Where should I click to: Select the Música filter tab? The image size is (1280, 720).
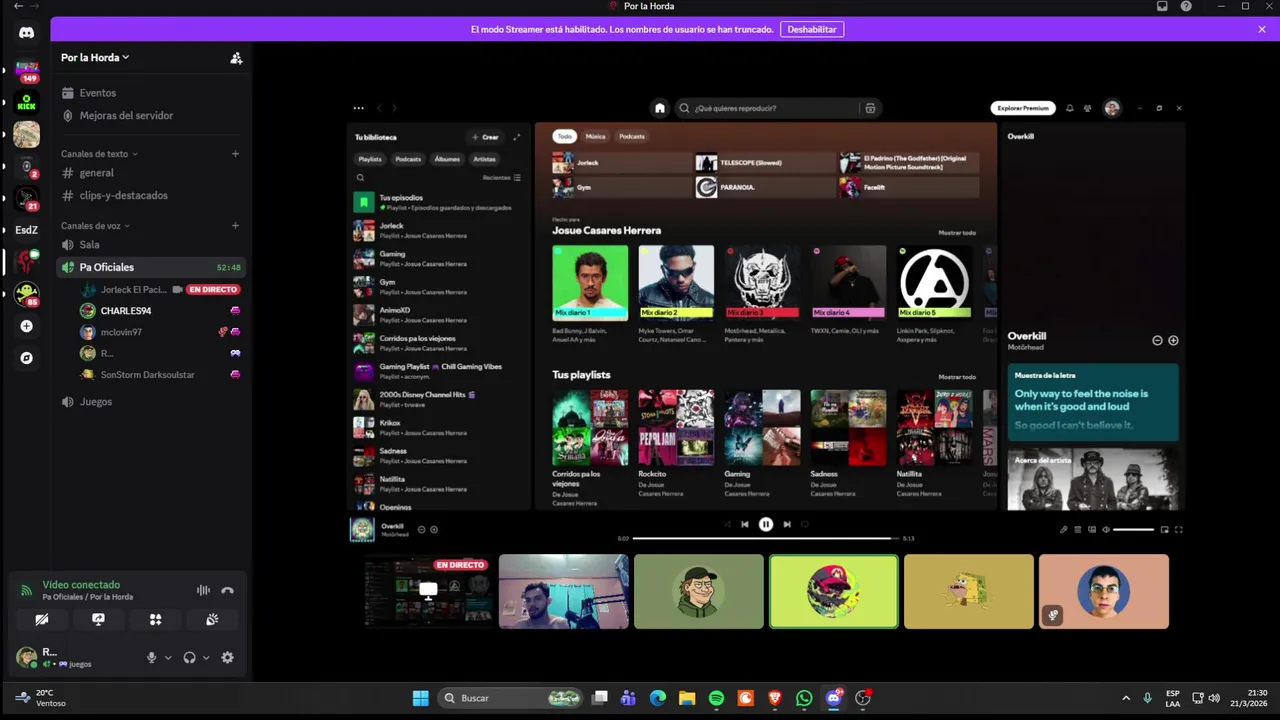tap(595, 136)
